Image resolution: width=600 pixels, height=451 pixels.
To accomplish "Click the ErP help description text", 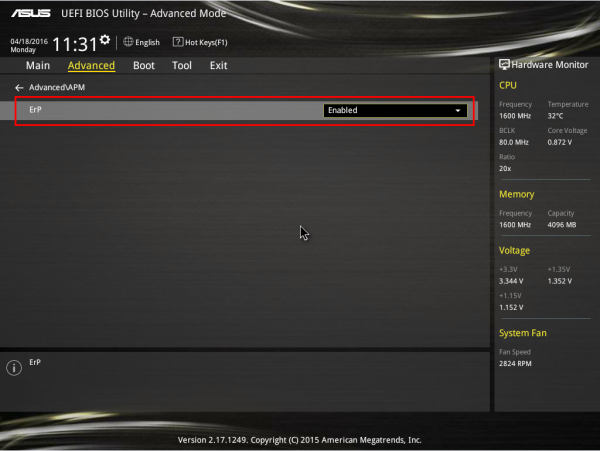I will click(35, 362).
